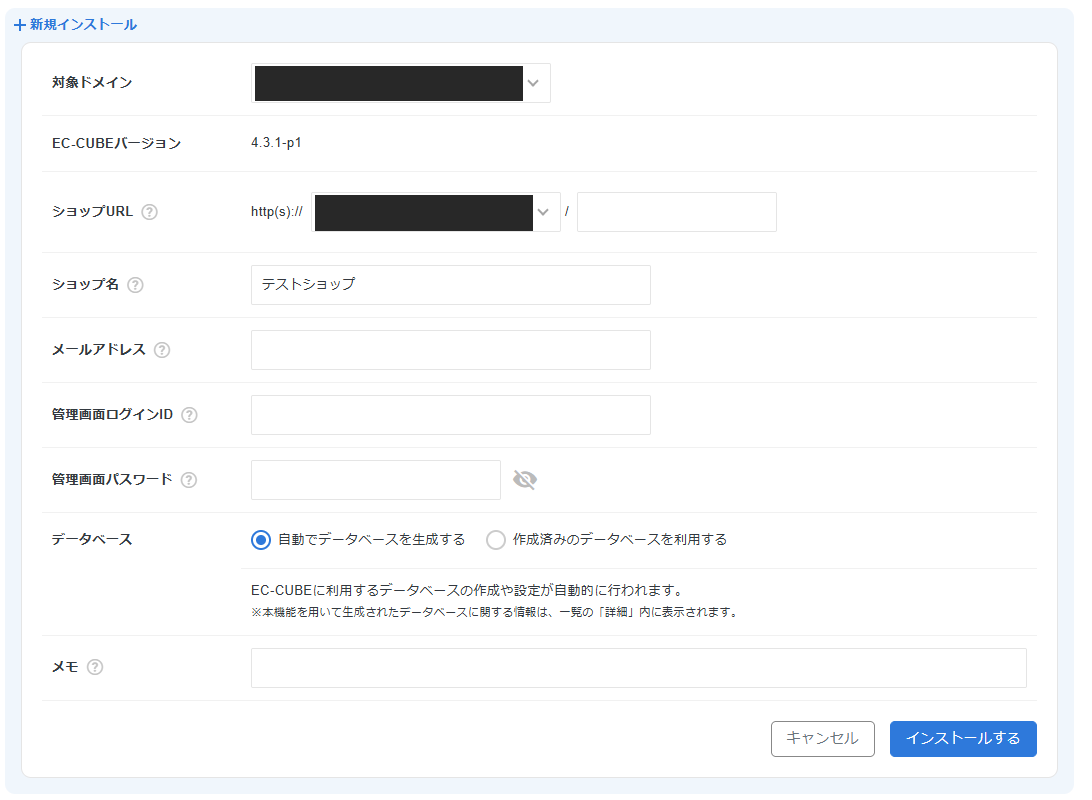Click the 新規インストール heading link
The width and height of the screenshot is (1092, 800).
click(x=83, y=25)
